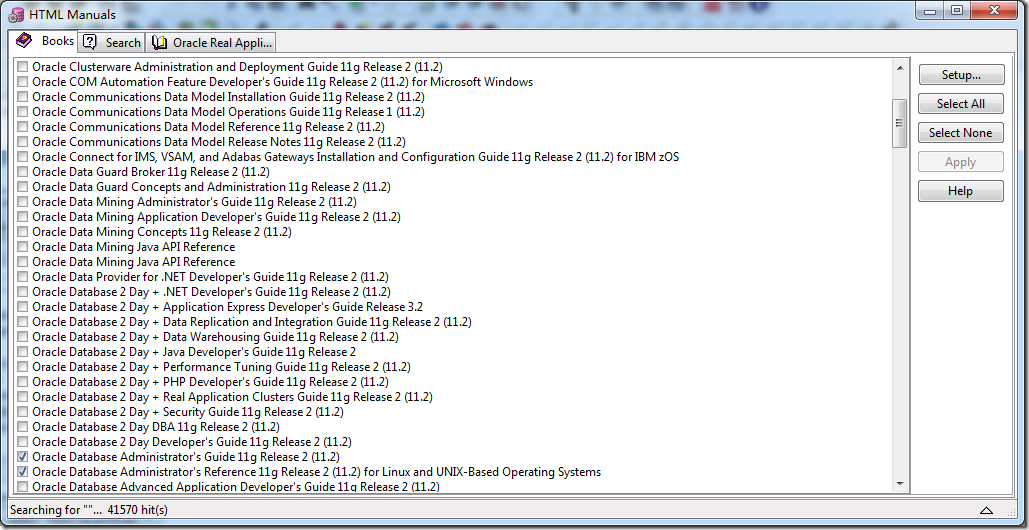
Task: Check Database 2 Day Developer's Guide checkbox
Action: coord(23,442)
